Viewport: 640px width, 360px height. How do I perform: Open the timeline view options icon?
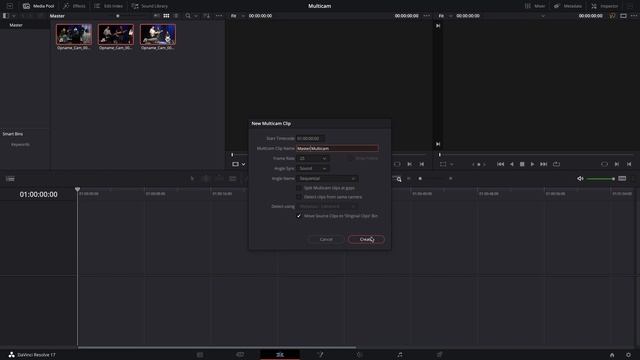(x=10, y=179)
